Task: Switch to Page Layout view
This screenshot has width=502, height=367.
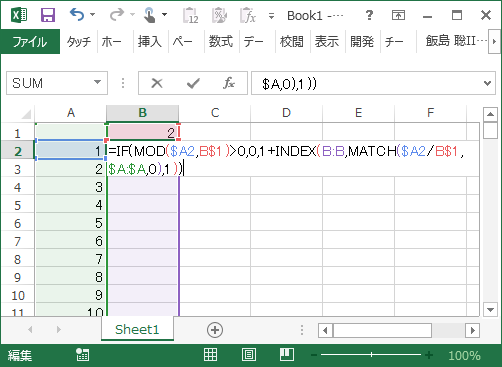Action: (x=249, y=355)
